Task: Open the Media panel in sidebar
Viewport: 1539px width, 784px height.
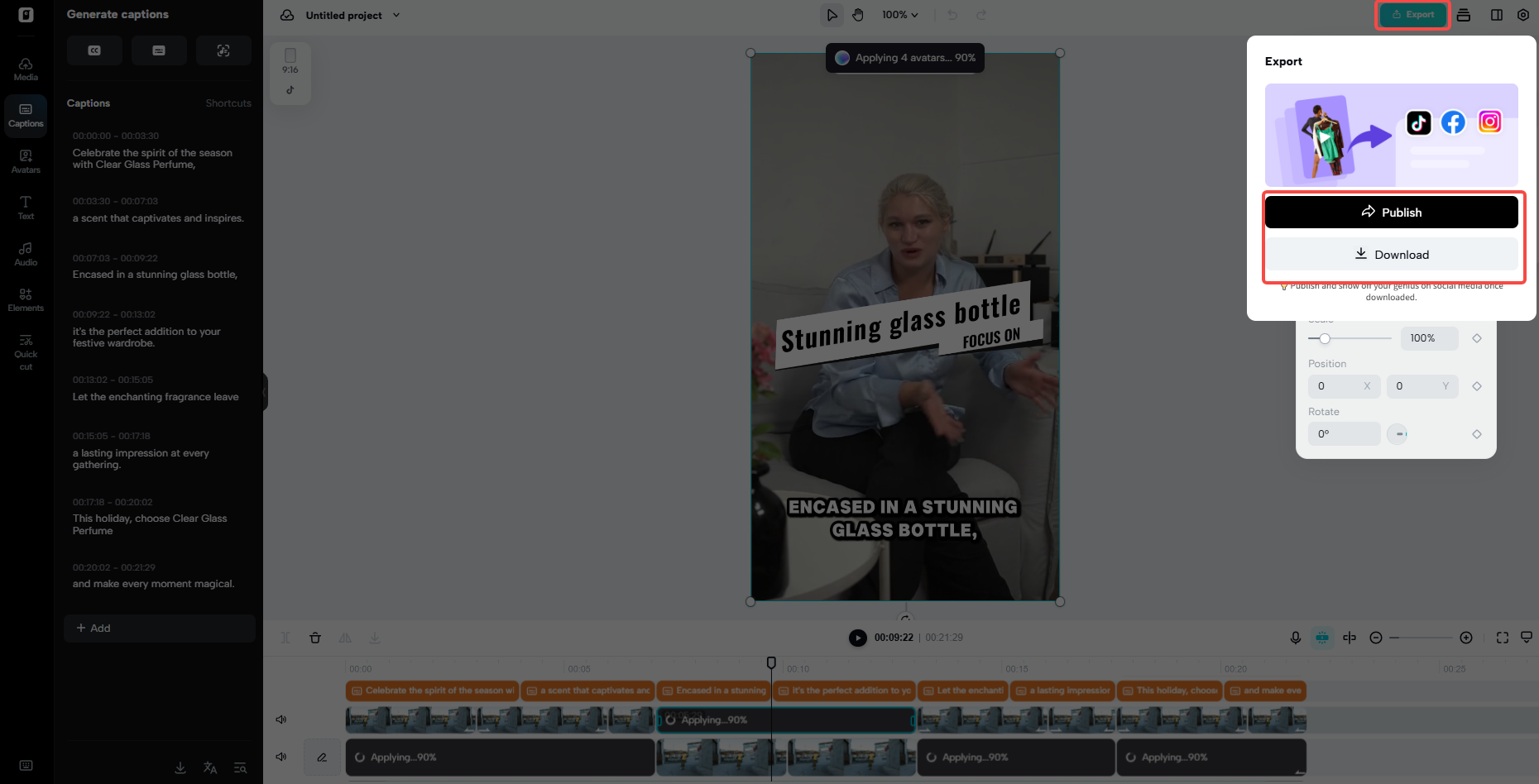Action: coord(26,69)
